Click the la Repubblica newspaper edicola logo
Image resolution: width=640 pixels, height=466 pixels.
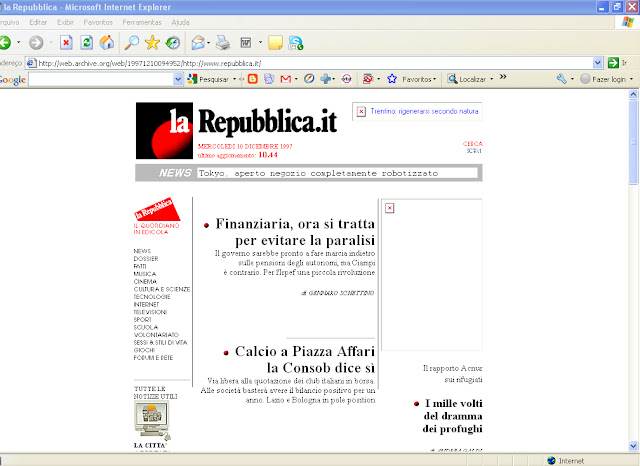click(157, 209)
